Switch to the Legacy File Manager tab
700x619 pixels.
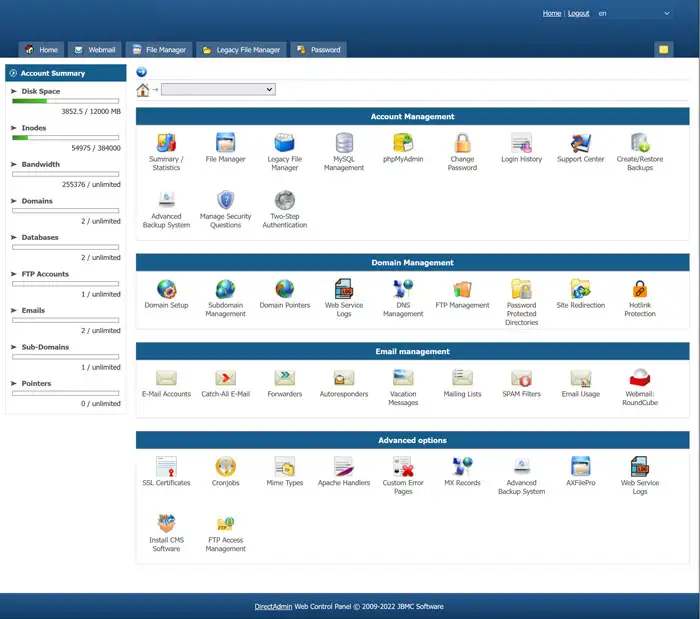[x=242, y=50]
